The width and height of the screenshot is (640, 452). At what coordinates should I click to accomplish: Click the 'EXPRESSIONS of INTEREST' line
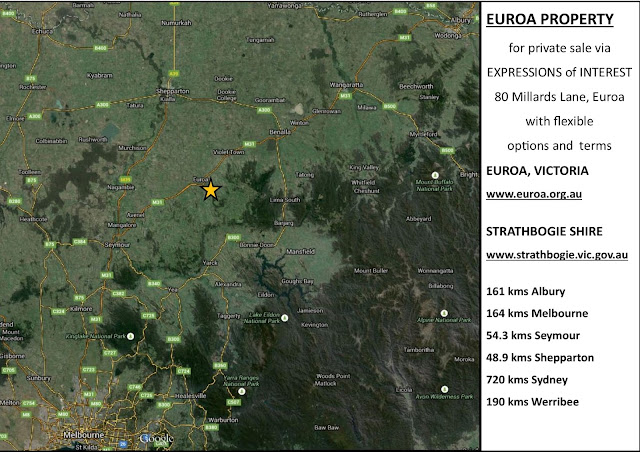pyautogui.click(x=559, y=72)
